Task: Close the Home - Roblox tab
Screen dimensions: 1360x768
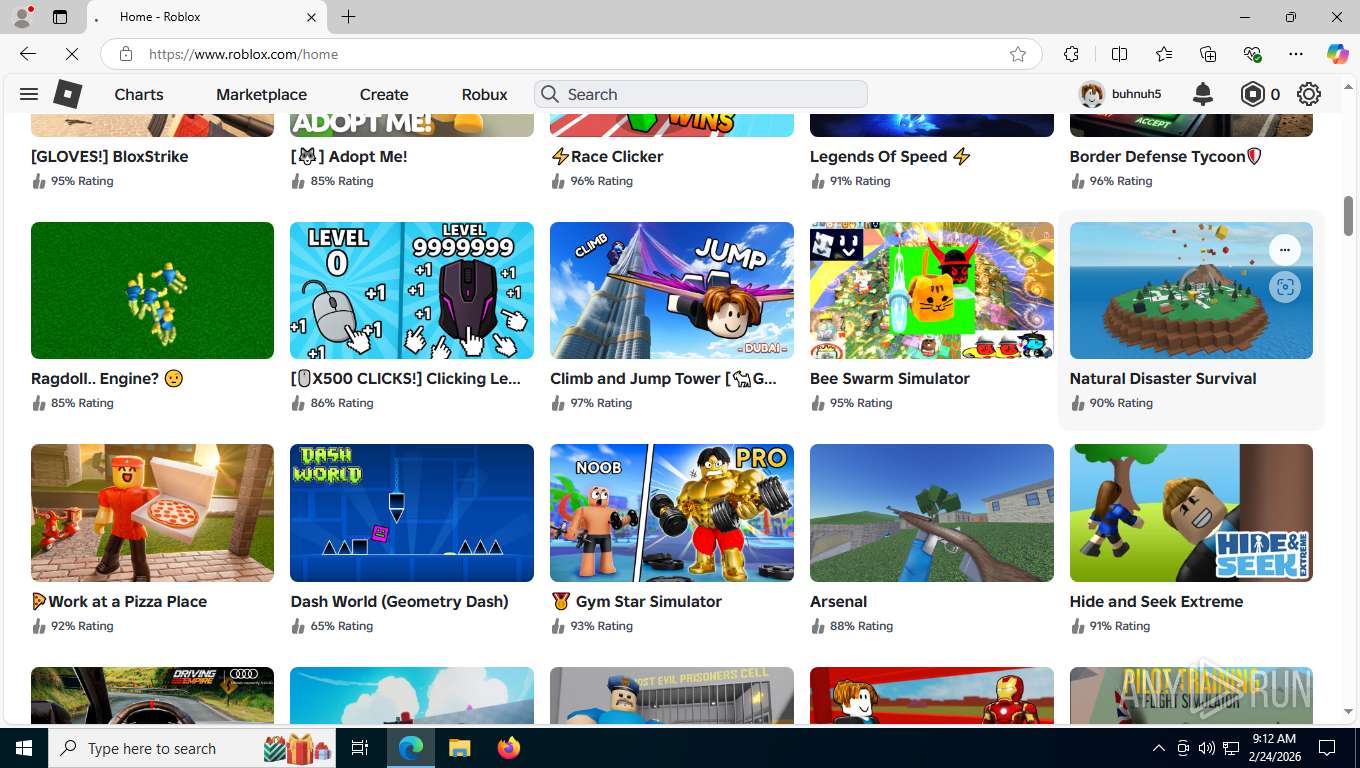Action: pyautogui.click(x=311, y=17)
